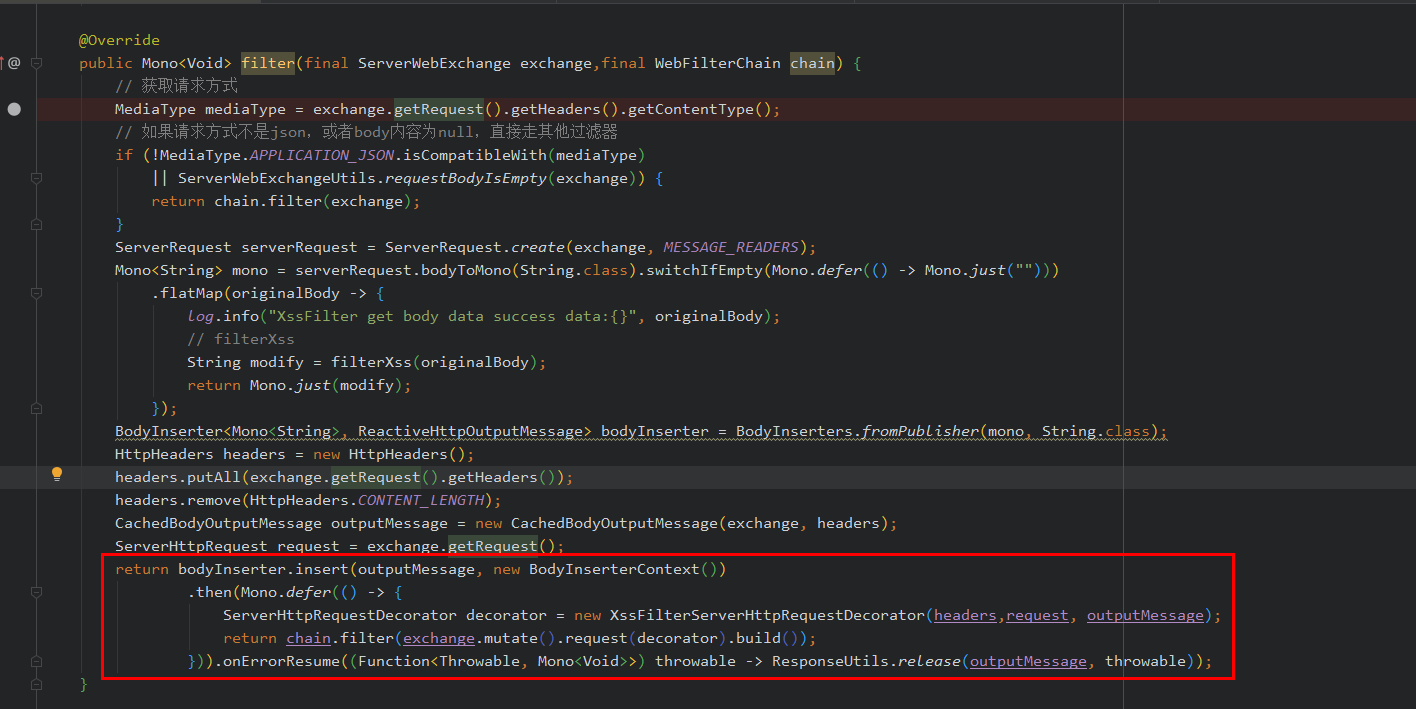Click CONTENT_LENGTH constant
The height and width of the screenshot is (709, 1416).
(x=421, y=500)
